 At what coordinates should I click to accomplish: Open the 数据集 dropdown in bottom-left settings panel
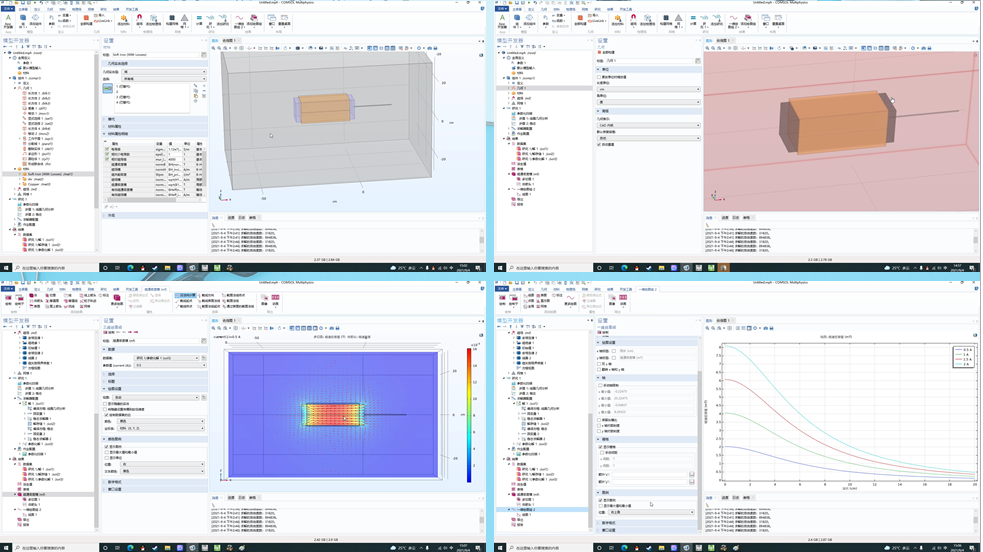166,358
